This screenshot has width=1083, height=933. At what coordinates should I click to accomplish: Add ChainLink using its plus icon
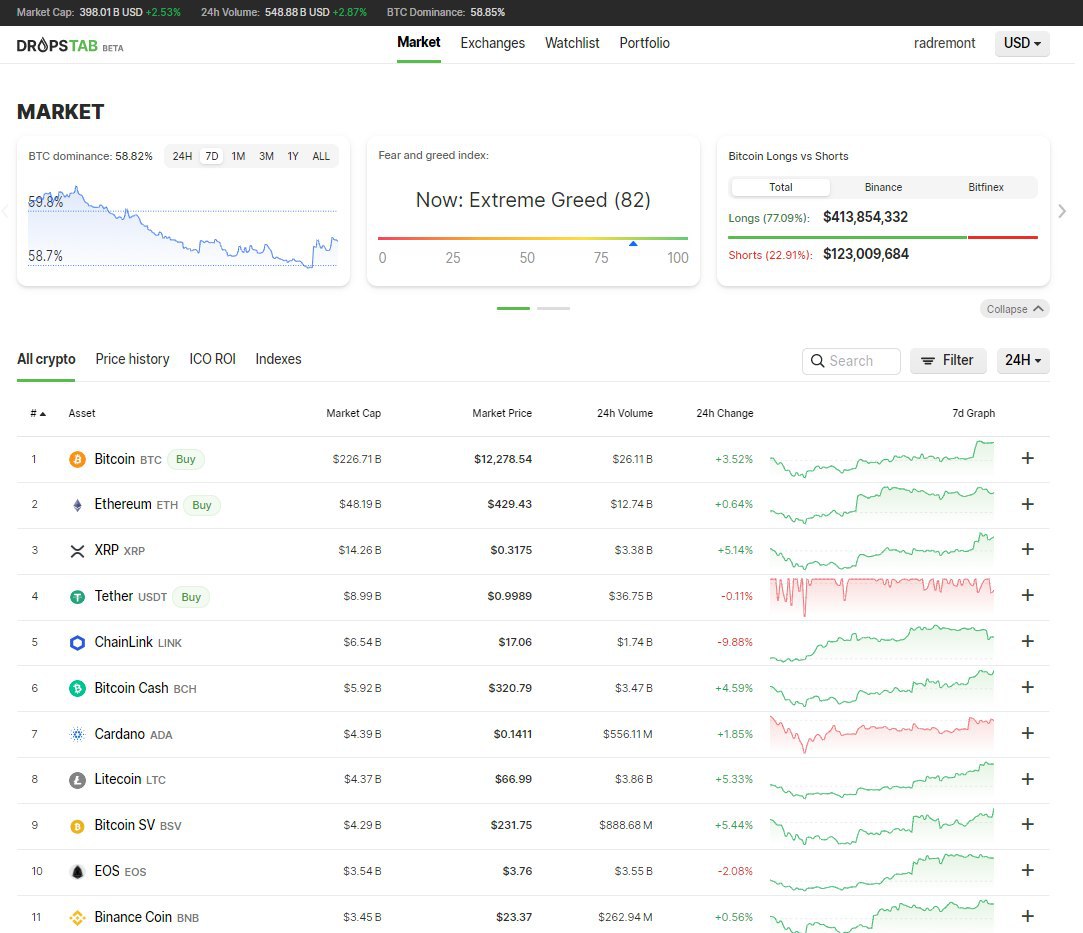click(1028, 641)
